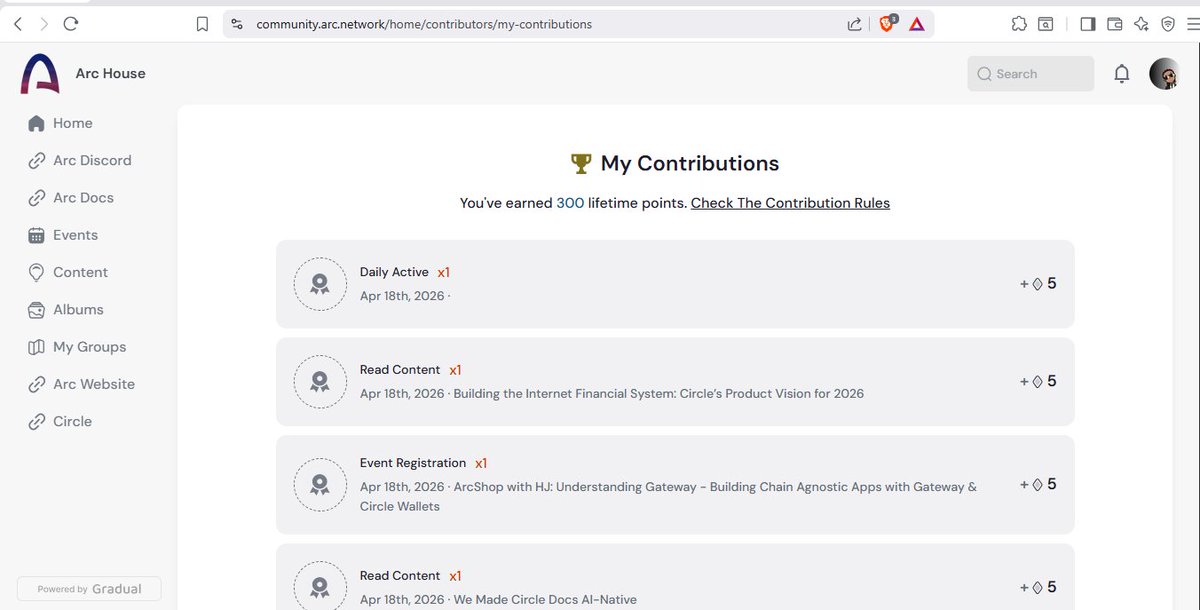Click badge icon for Product Vision article
Viewport: 1200px width, 610px height.
(x=320, y=381)
